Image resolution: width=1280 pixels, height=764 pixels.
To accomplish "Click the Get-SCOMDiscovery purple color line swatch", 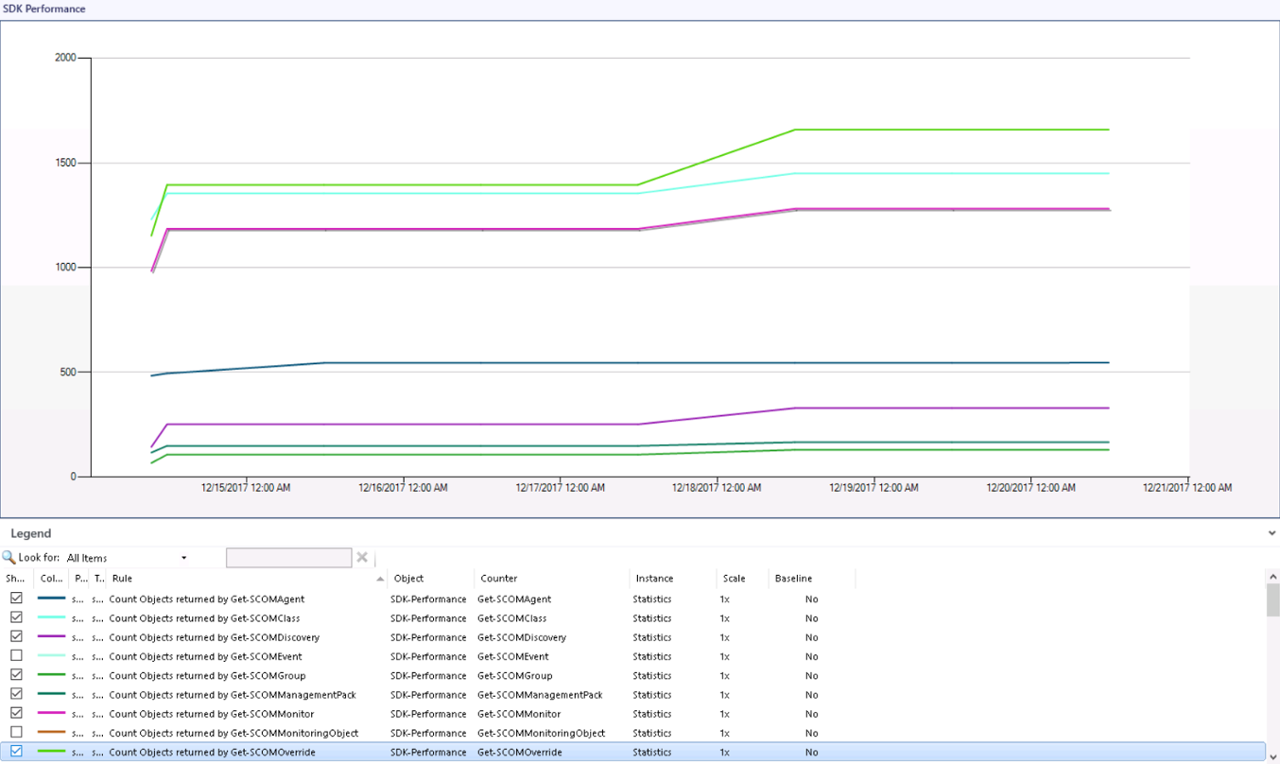I will pyautogui.click(x=51, y=637).
